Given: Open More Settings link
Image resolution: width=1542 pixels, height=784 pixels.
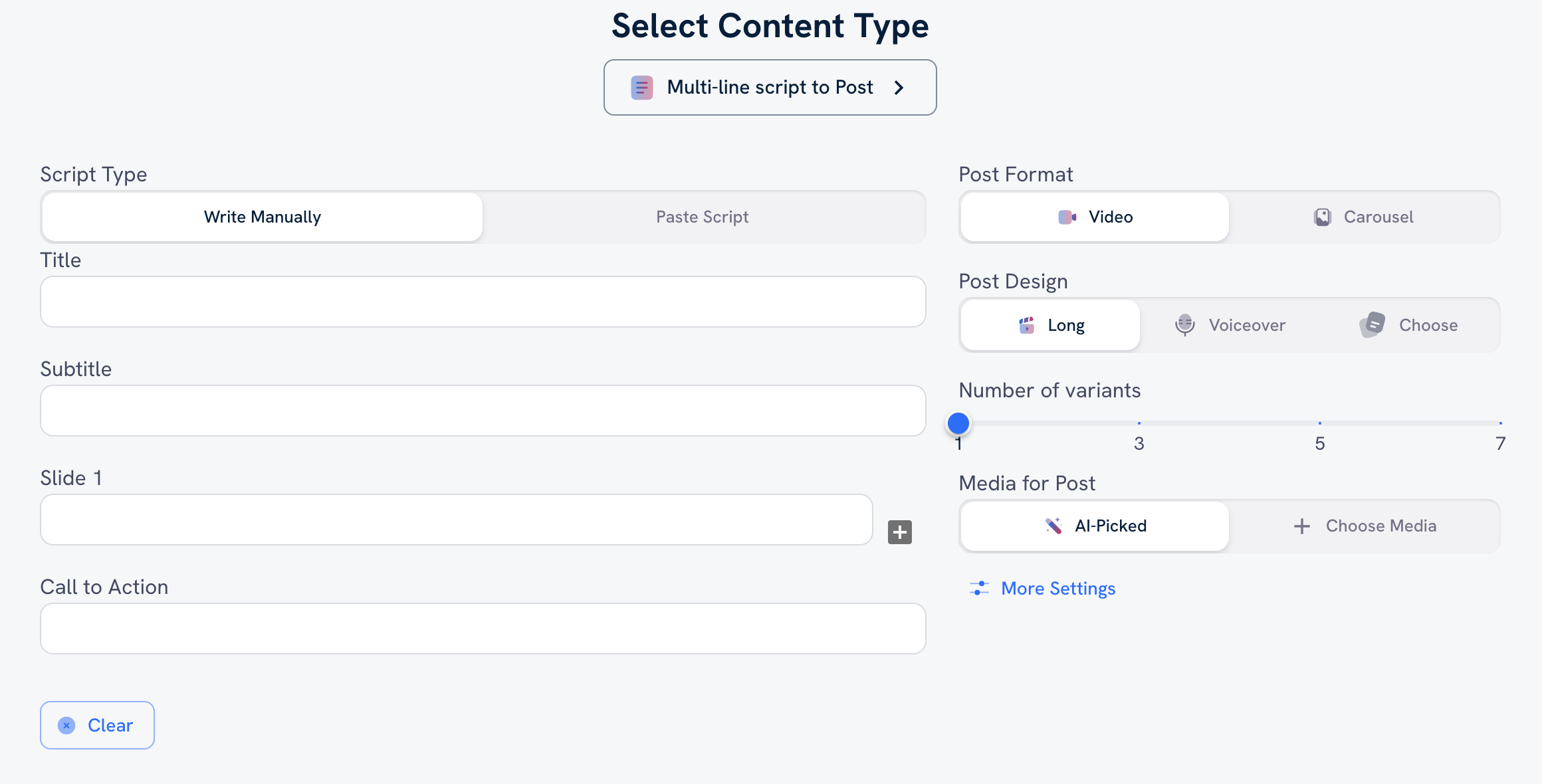Looking at the screenshot, I should [1057, 588].
